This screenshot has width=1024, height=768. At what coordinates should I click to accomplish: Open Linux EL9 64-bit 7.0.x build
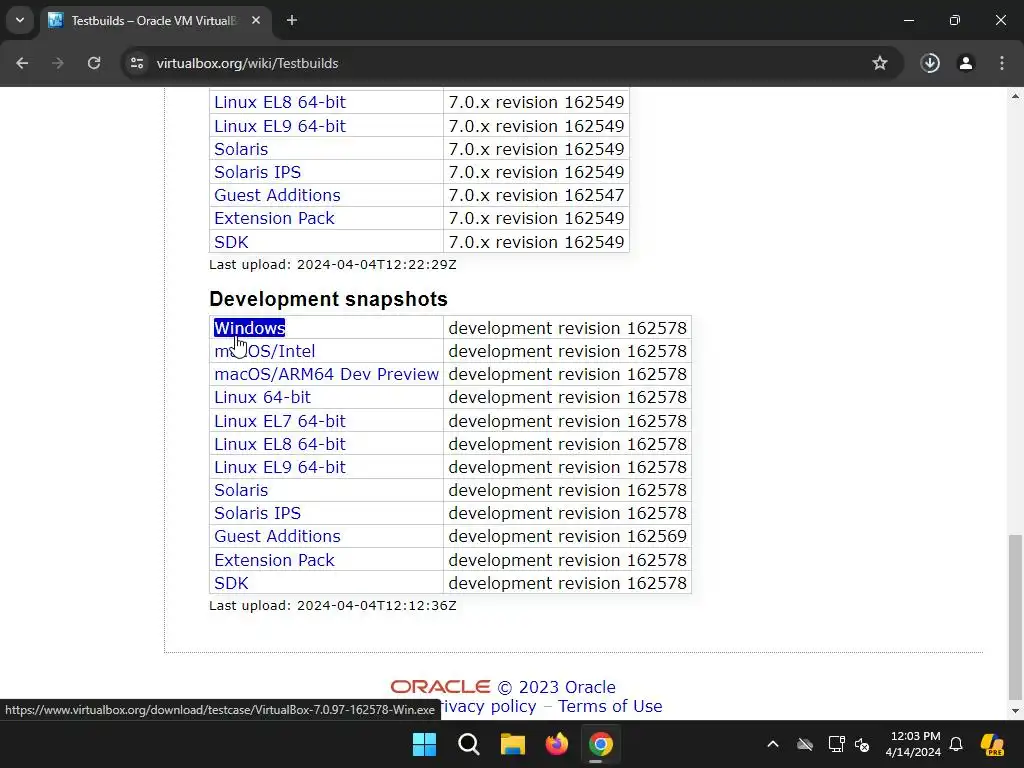point(280,126)
